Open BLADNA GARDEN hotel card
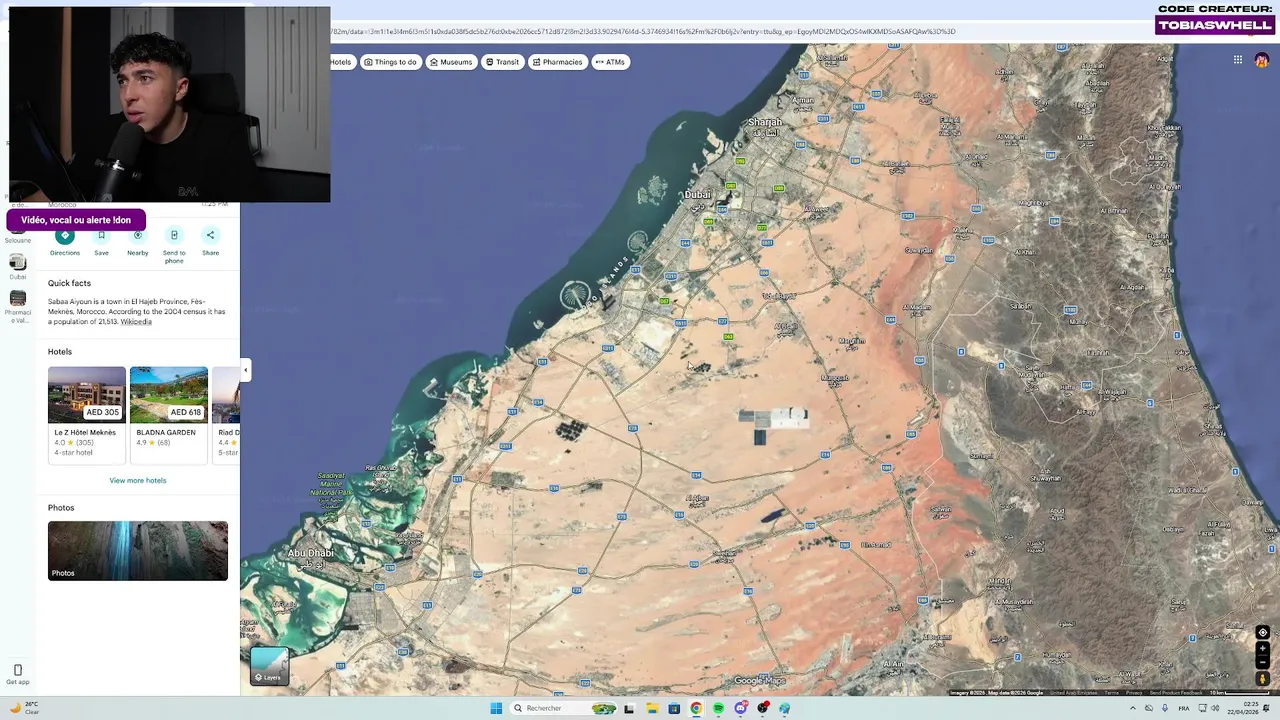Viewport: 1280px width, 720px height. (169, 415)
